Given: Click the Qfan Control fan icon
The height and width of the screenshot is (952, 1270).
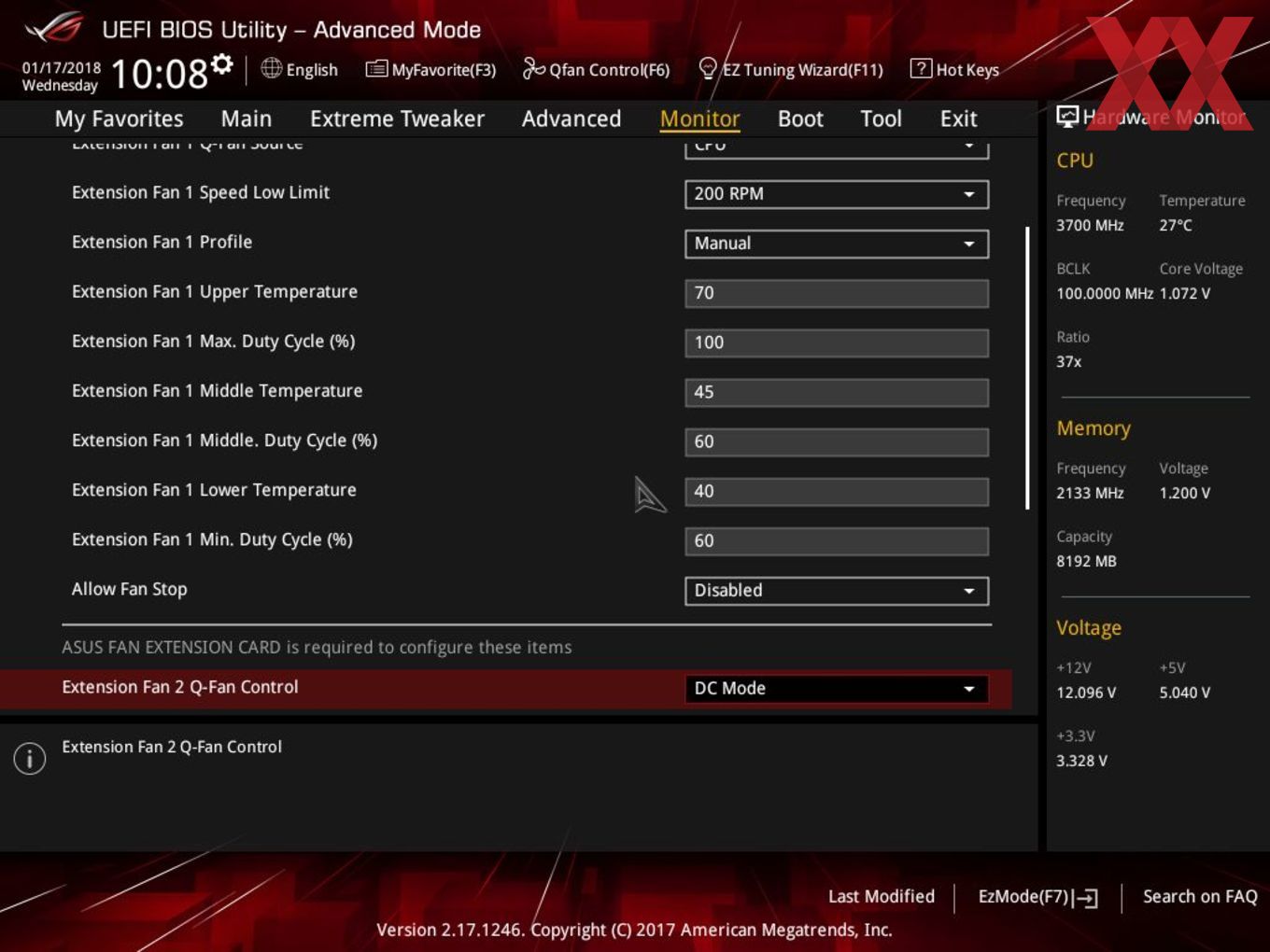Looking at the screenshot, I should tap(533, 68).
